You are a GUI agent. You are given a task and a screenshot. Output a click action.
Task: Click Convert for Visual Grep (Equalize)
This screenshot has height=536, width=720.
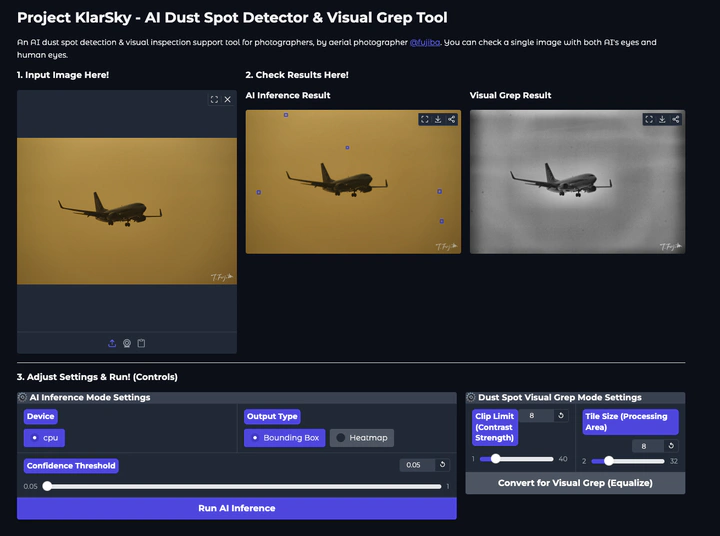coord(575,482)
